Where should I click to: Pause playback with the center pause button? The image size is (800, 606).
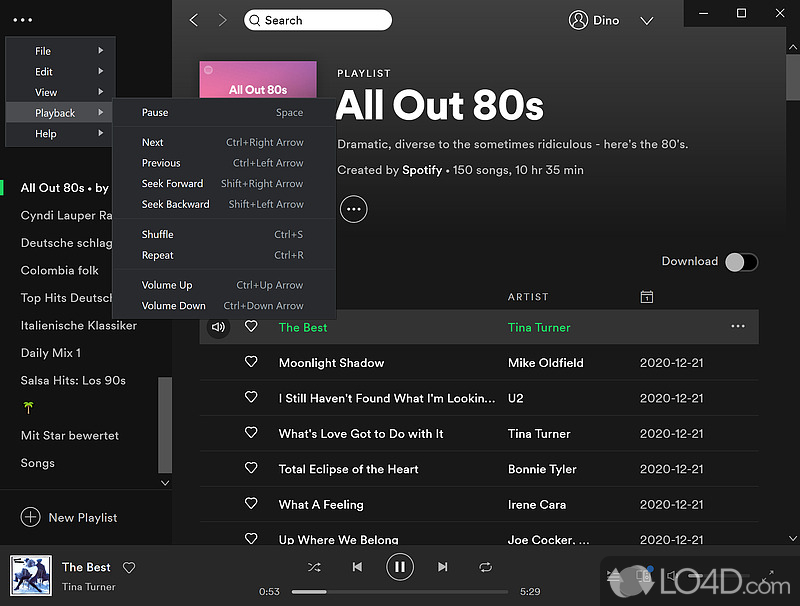click(400, 567)
